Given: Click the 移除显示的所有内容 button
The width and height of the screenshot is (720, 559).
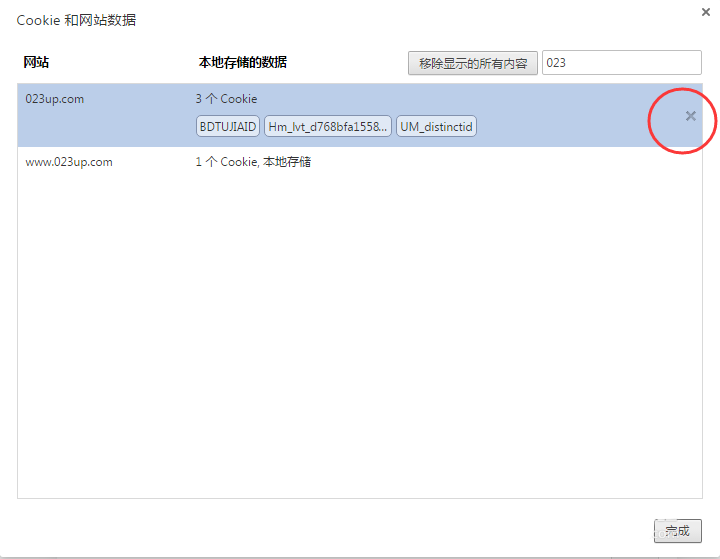Looking at the screenshot, I should tap(472, 63).
